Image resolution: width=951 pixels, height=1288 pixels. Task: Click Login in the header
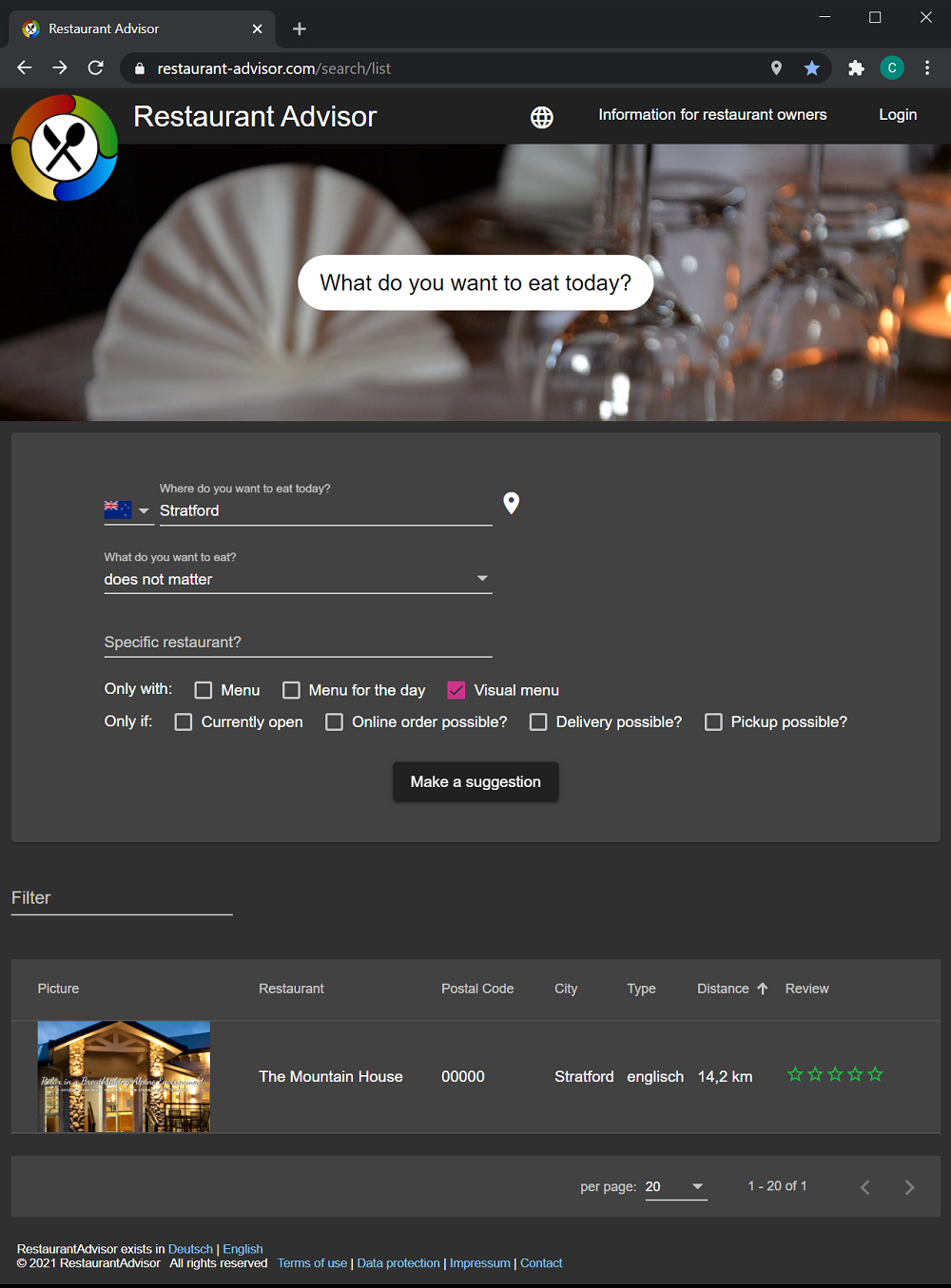click(898, 115)
